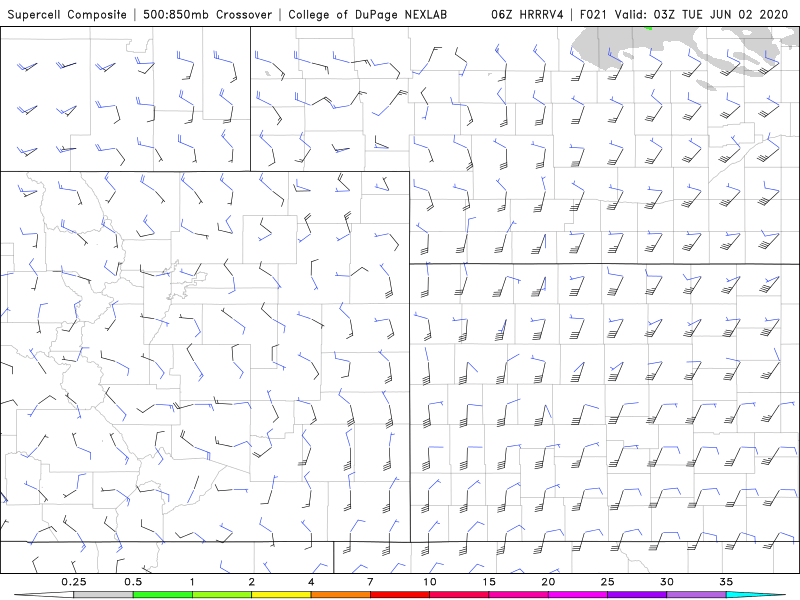800x600 pixels.
Task: Click 'Valid: 03Z TUE JUN 02 2020' text
Action: 702,14
